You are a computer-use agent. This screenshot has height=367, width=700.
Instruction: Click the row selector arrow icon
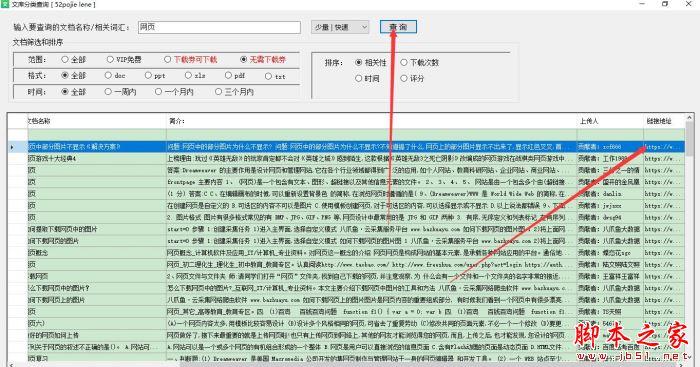(12, 147)
